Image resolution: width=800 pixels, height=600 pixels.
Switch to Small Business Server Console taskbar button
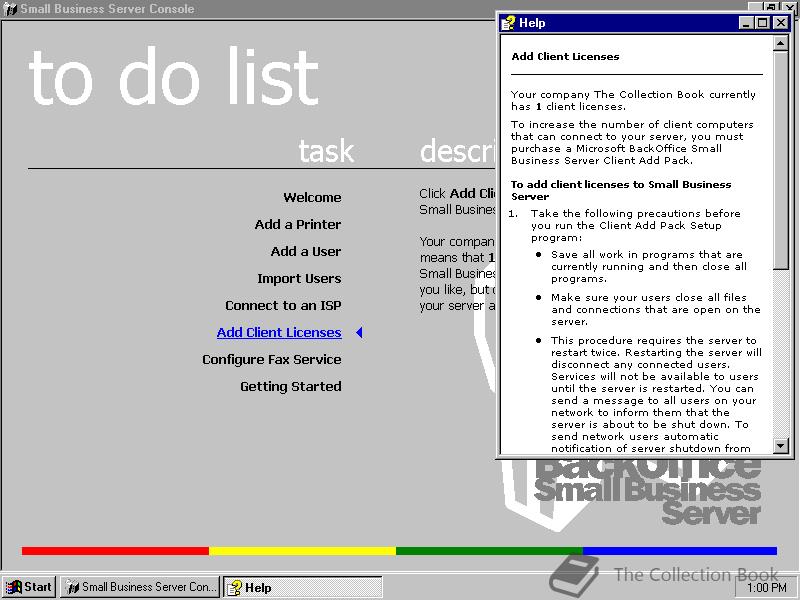click(140, 587)
